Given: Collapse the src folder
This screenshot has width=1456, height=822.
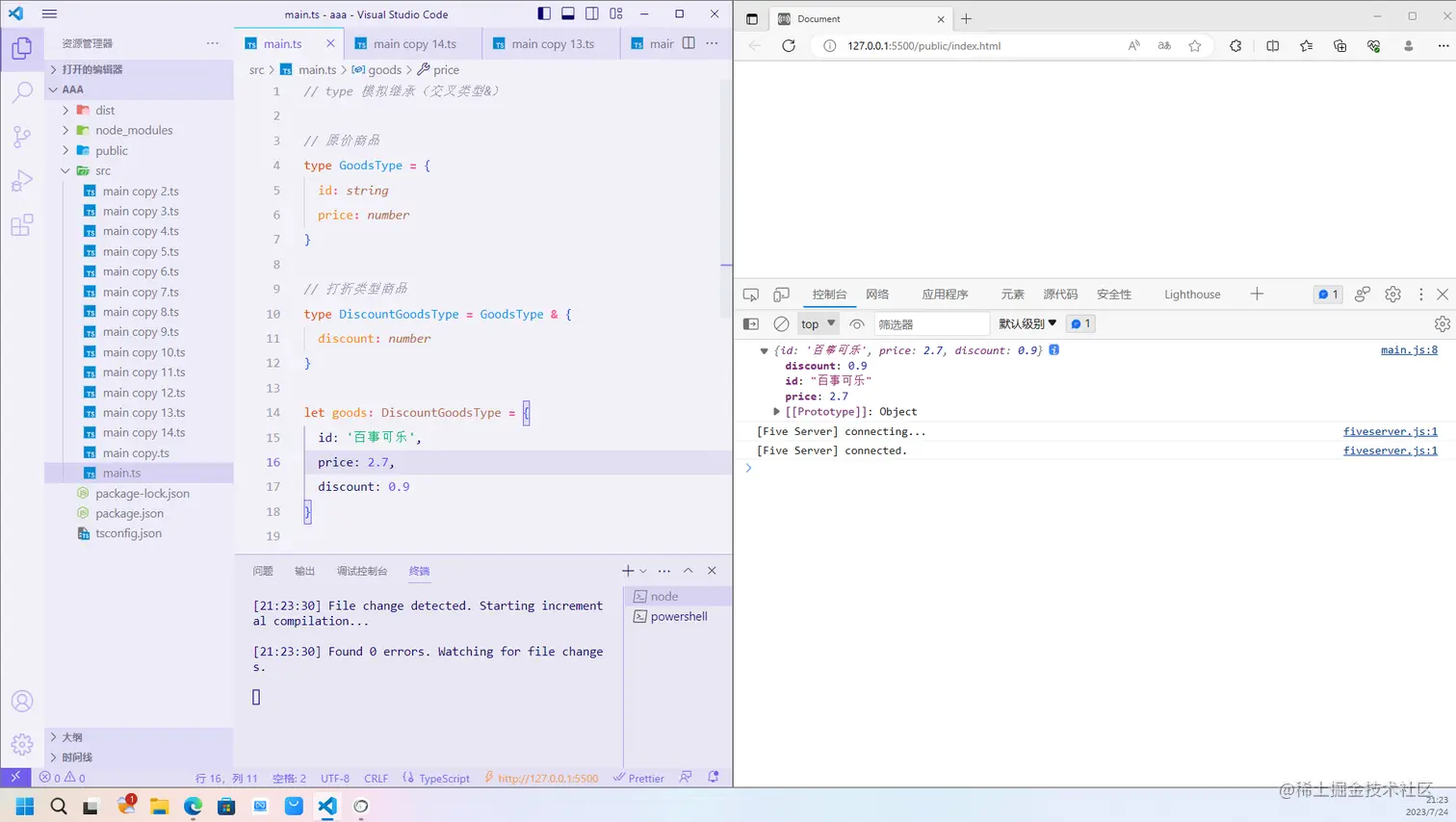Looking at the screenshot, I should [x=65, y=171].
